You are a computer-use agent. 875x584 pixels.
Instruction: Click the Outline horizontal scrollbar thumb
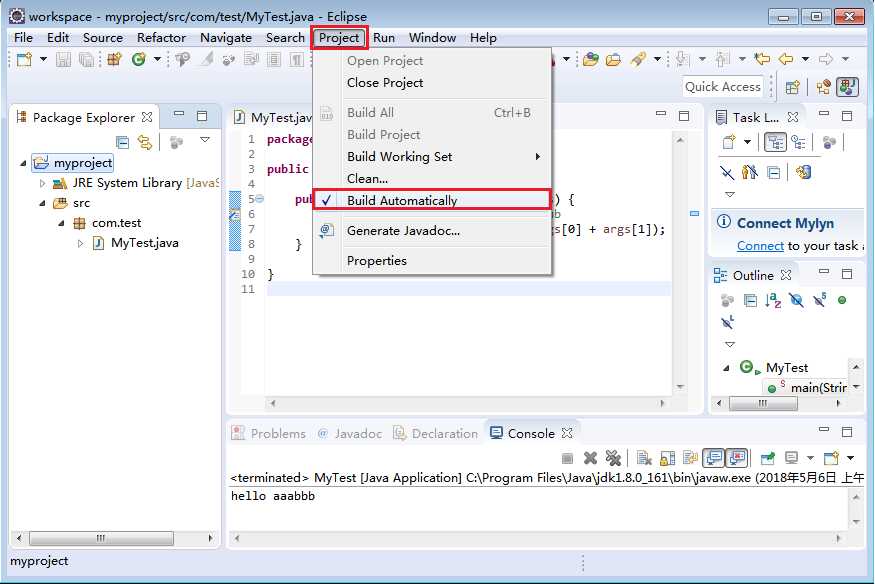(763, 403)
